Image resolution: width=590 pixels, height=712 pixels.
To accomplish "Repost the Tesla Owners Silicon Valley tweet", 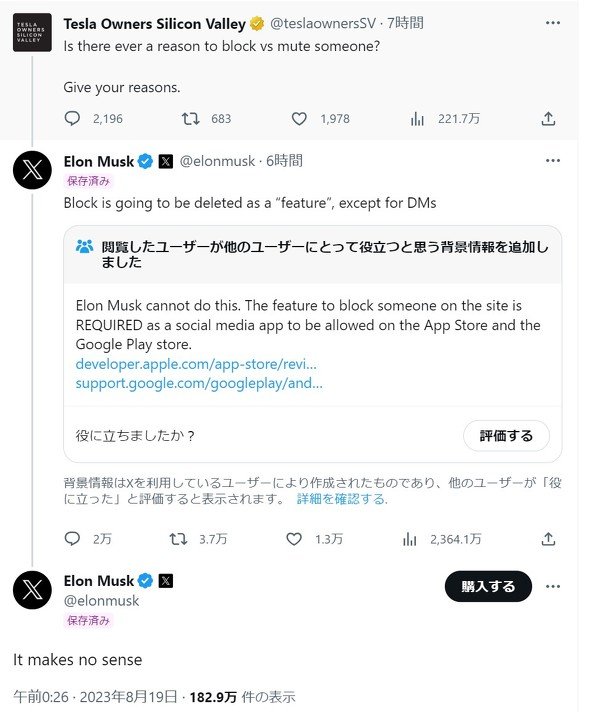I will point(190,119).
